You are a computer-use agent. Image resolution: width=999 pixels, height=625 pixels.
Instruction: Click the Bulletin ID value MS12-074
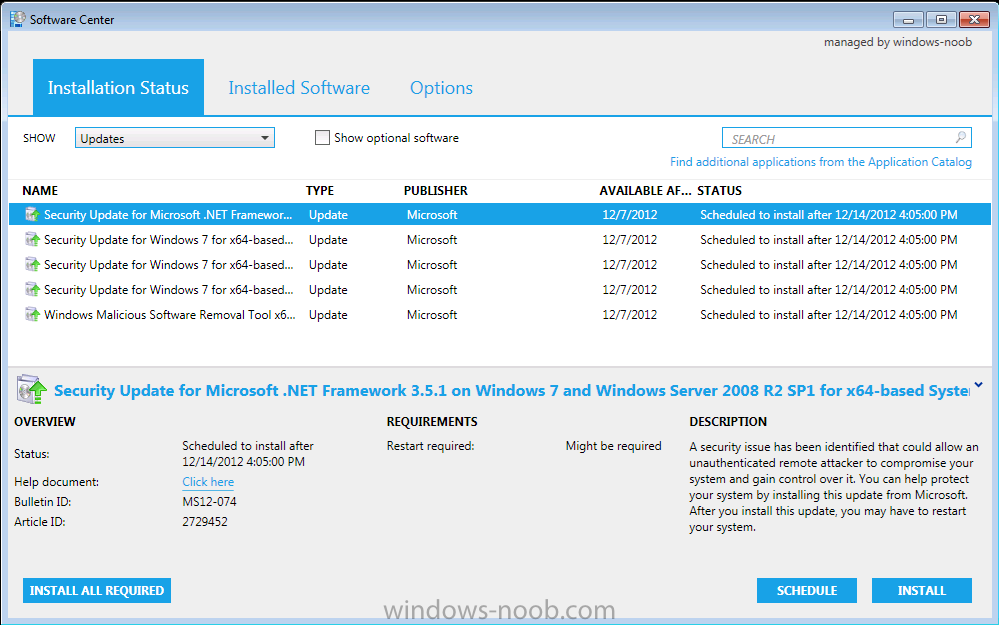[209, 502]
